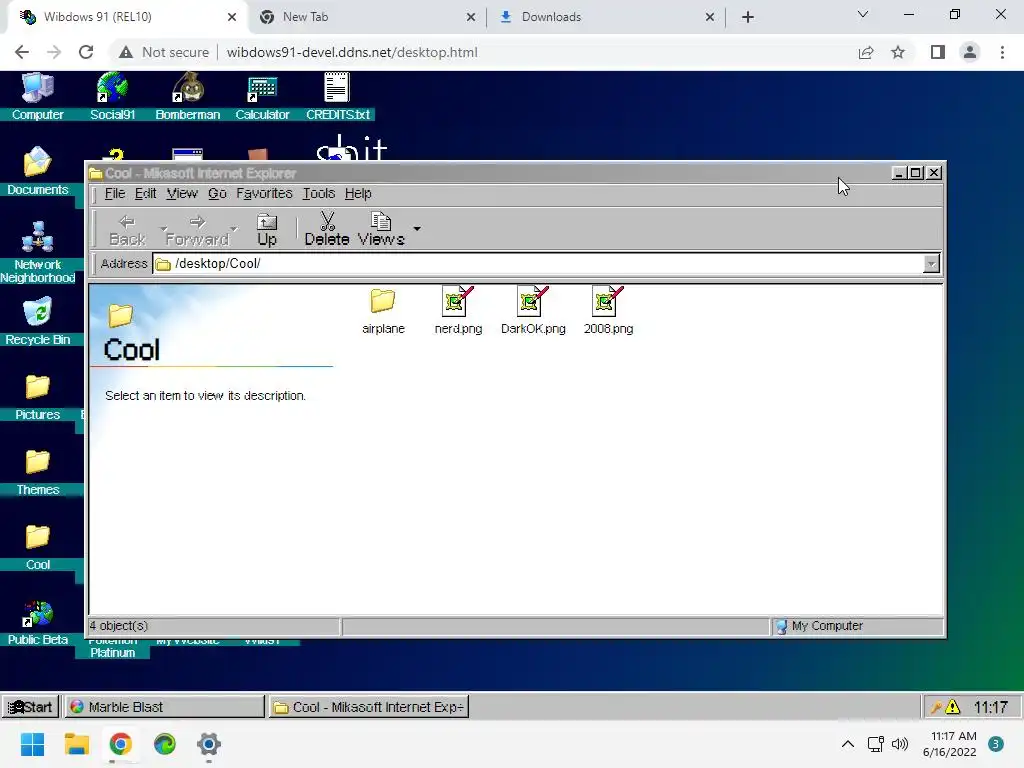Go Up one folder level
The image size is (1024, 768).
pyautogui.click(x=266, y=230)
